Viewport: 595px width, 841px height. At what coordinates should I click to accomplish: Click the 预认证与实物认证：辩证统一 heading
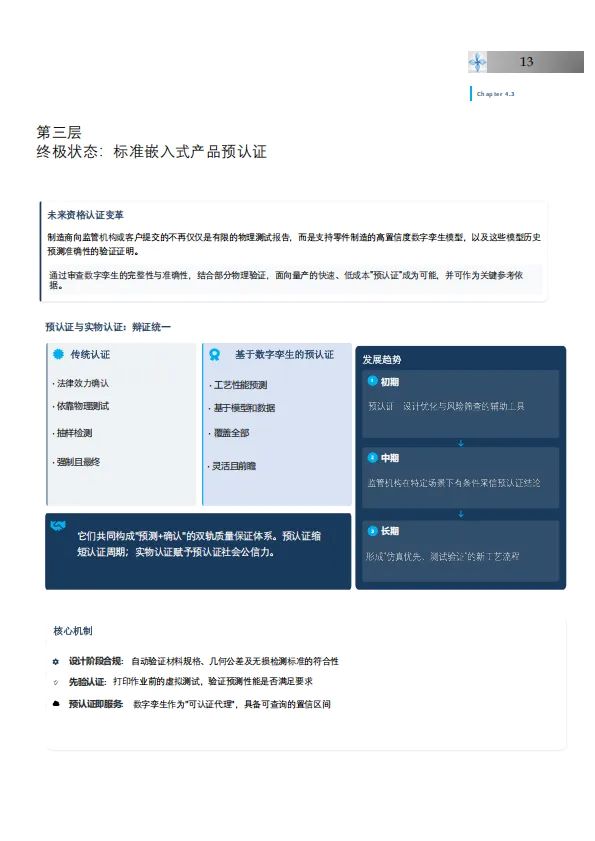pos(108,327)
